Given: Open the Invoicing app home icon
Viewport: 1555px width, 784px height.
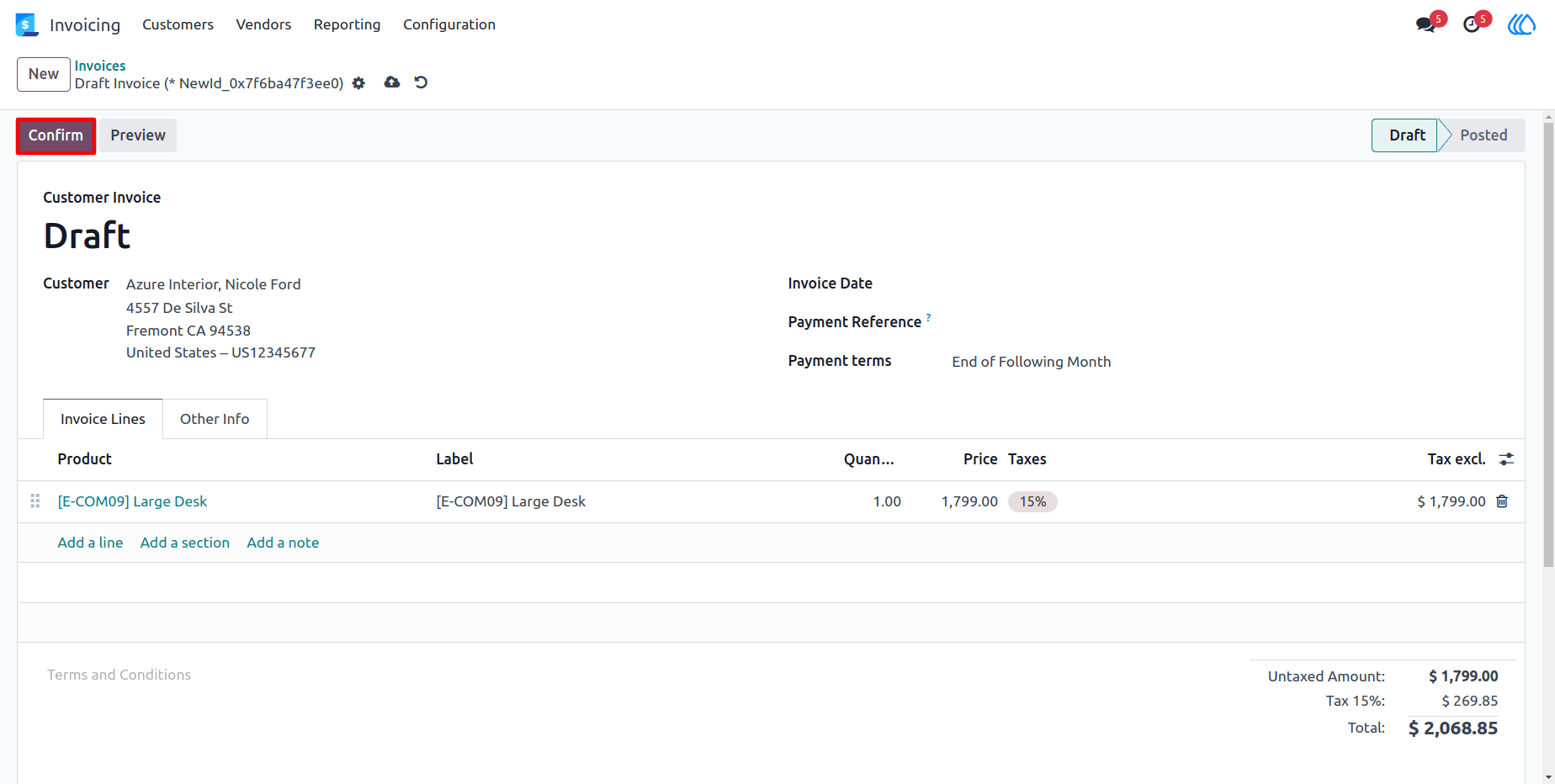Looking at the screenshot, I should [x=27, y=24].
